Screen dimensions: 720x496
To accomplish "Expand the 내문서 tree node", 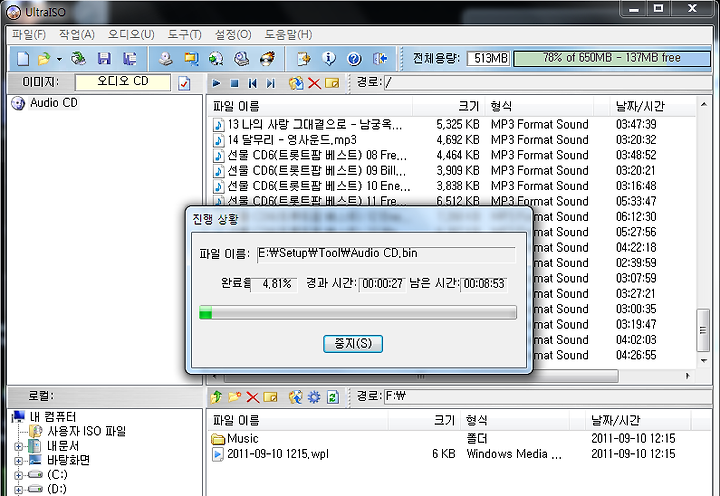I will tap(18, 446).
